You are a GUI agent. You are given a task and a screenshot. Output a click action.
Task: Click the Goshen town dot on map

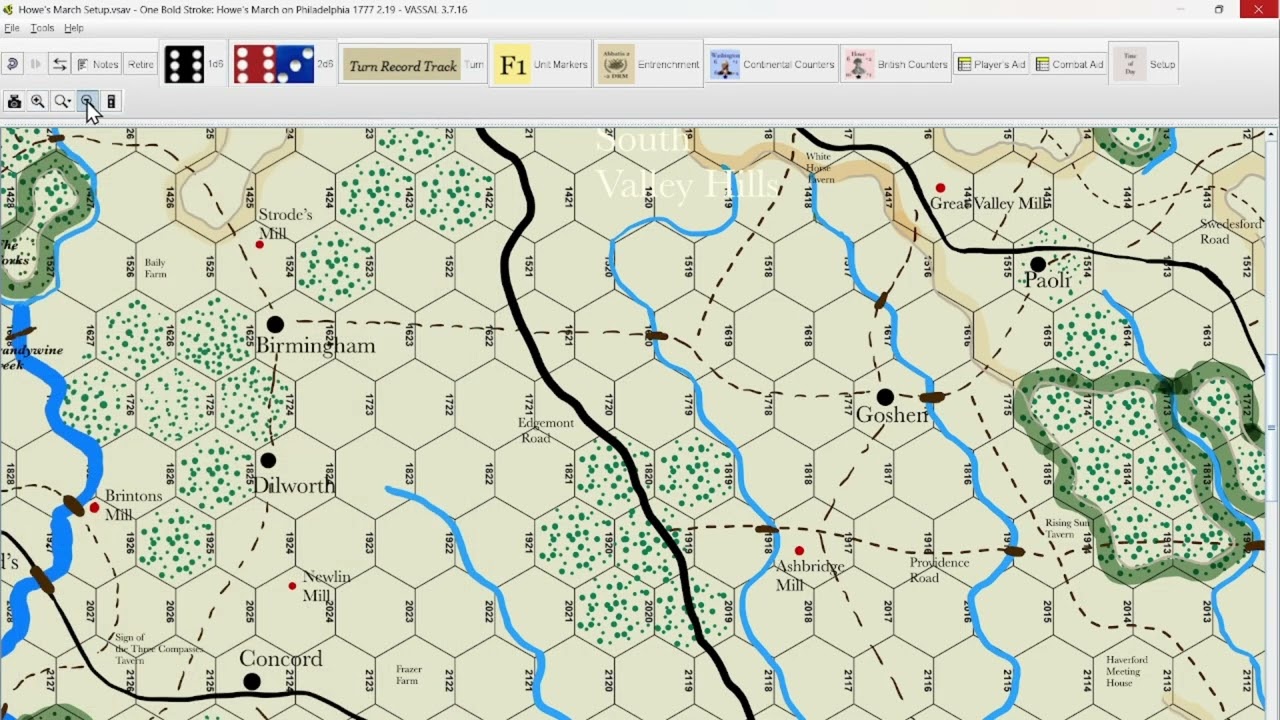pos(885,398)
